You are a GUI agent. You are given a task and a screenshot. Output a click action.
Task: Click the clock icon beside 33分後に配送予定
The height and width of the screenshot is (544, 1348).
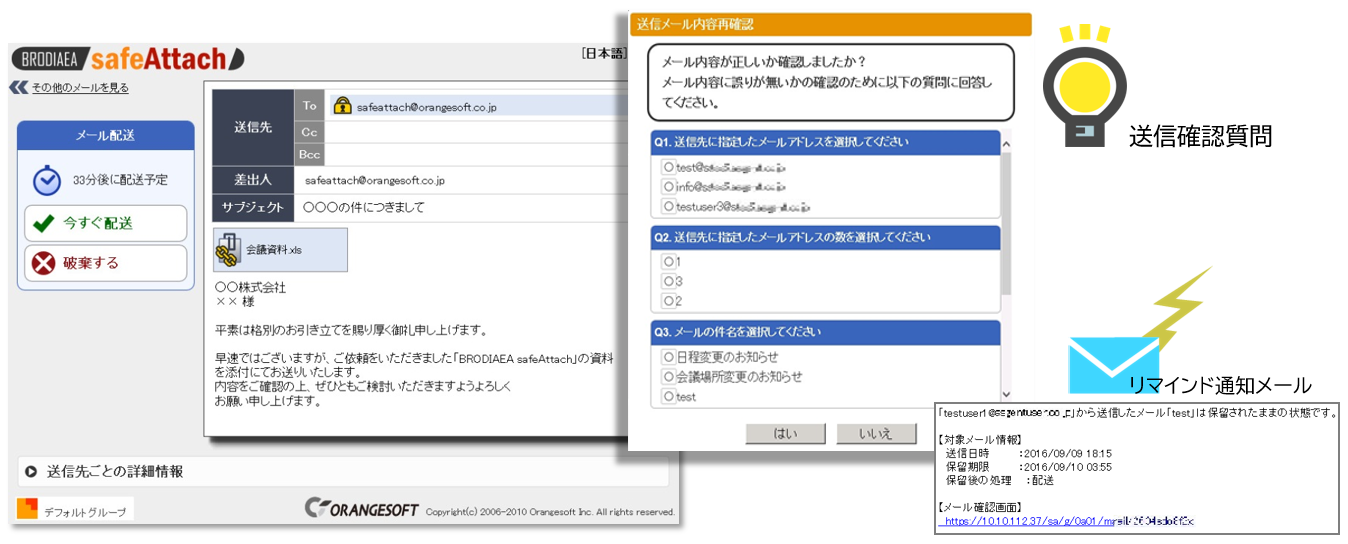(46, 180)
